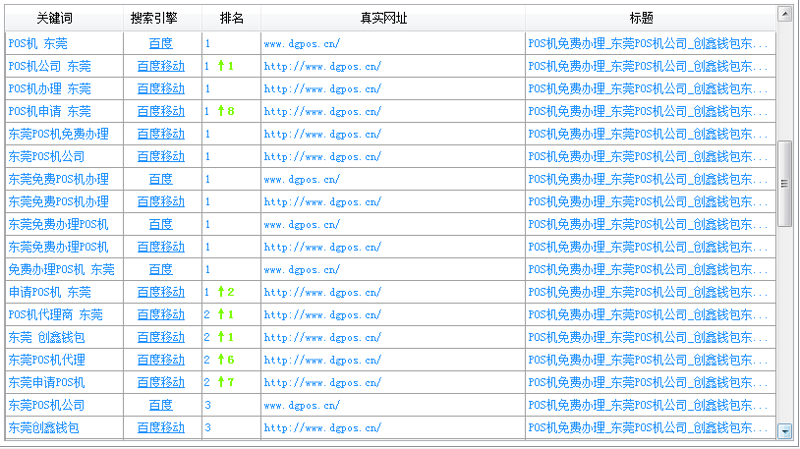The width and height of the screenshot is (800, 449).
Task: Open 百度移动 link in POS机申请 东莞 row
Action: click(x=161, y=111)
